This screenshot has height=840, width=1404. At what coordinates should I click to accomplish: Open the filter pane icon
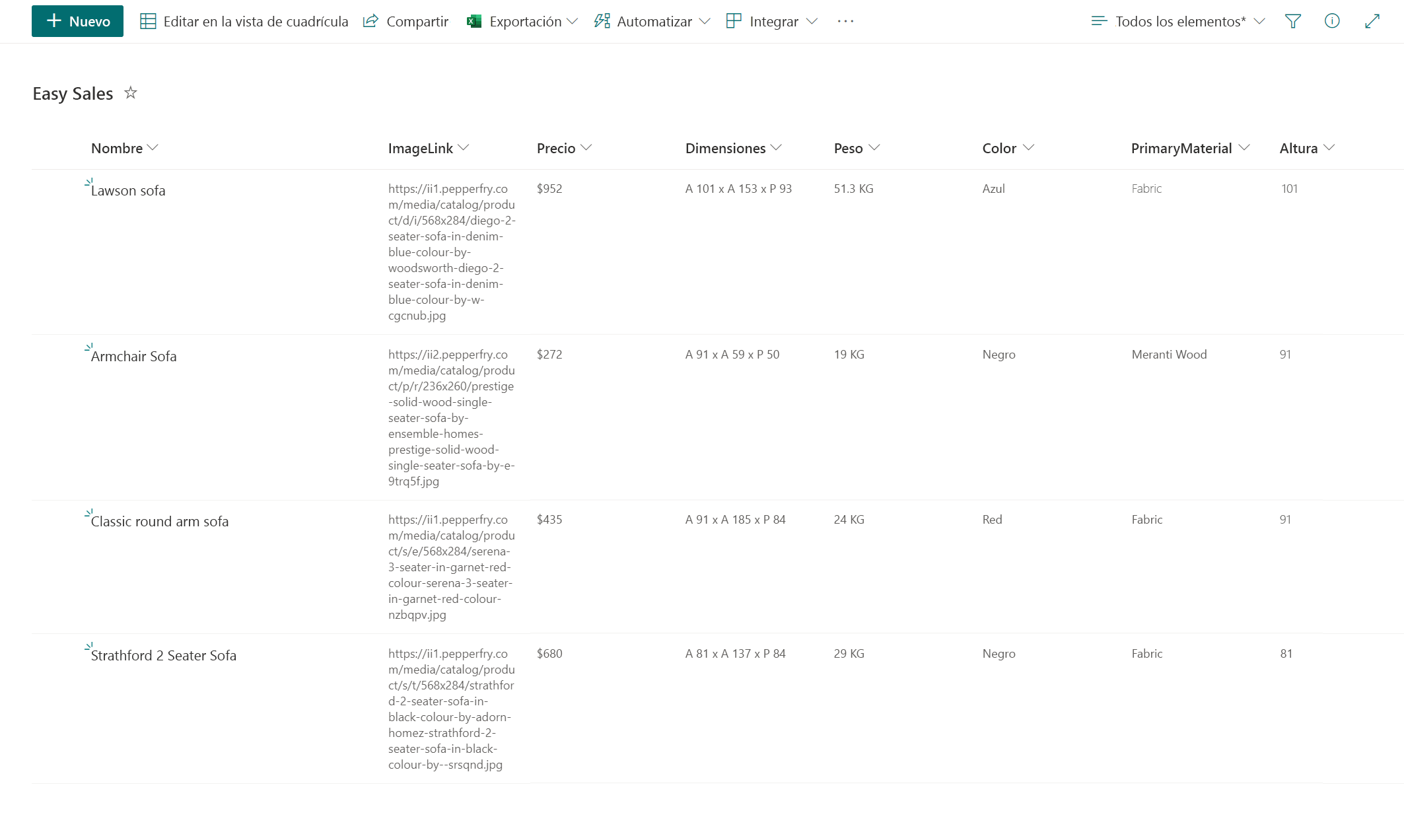pos(1292,21)
